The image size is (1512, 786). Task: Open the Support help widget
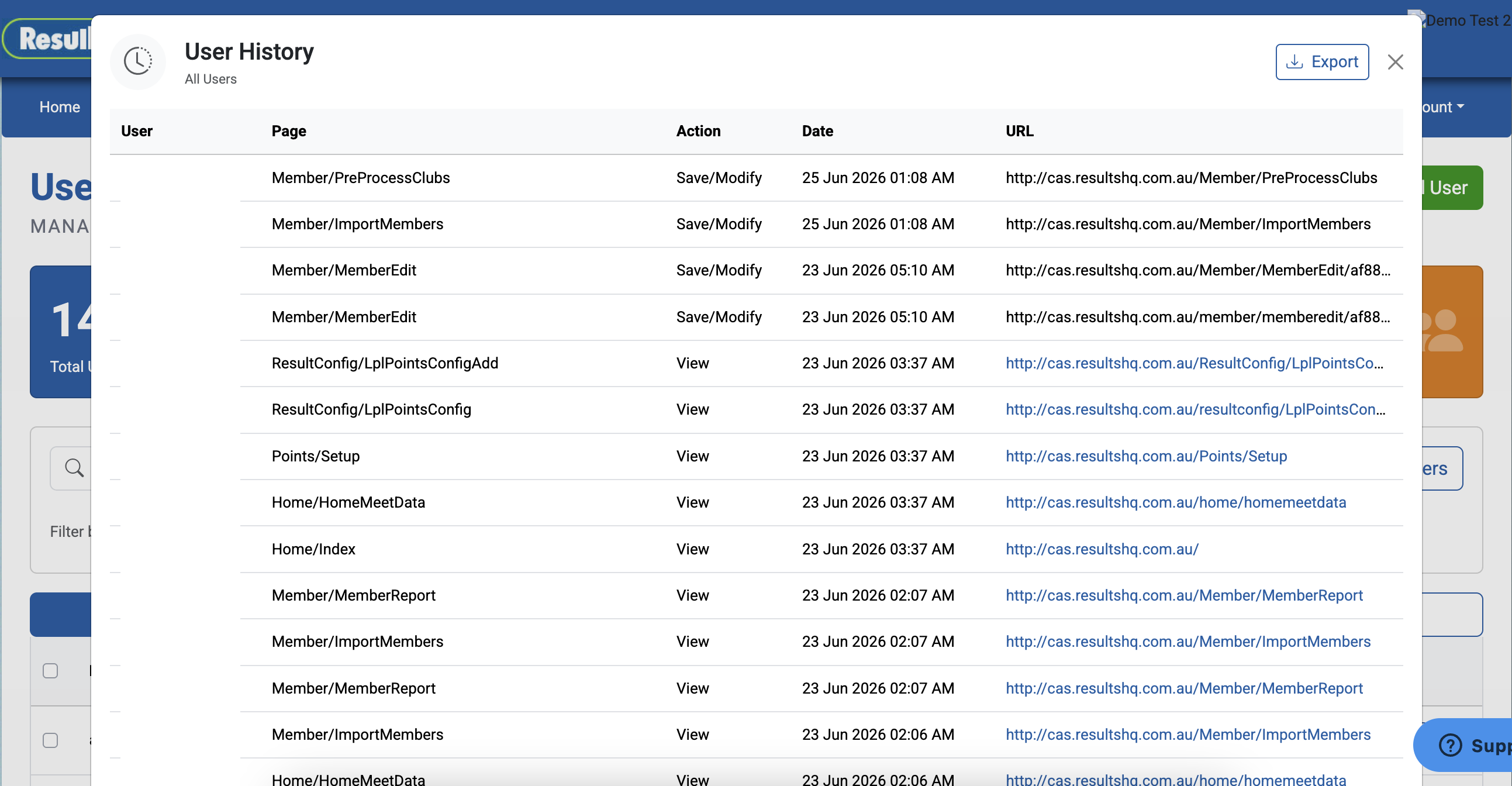pos(1463,744)
